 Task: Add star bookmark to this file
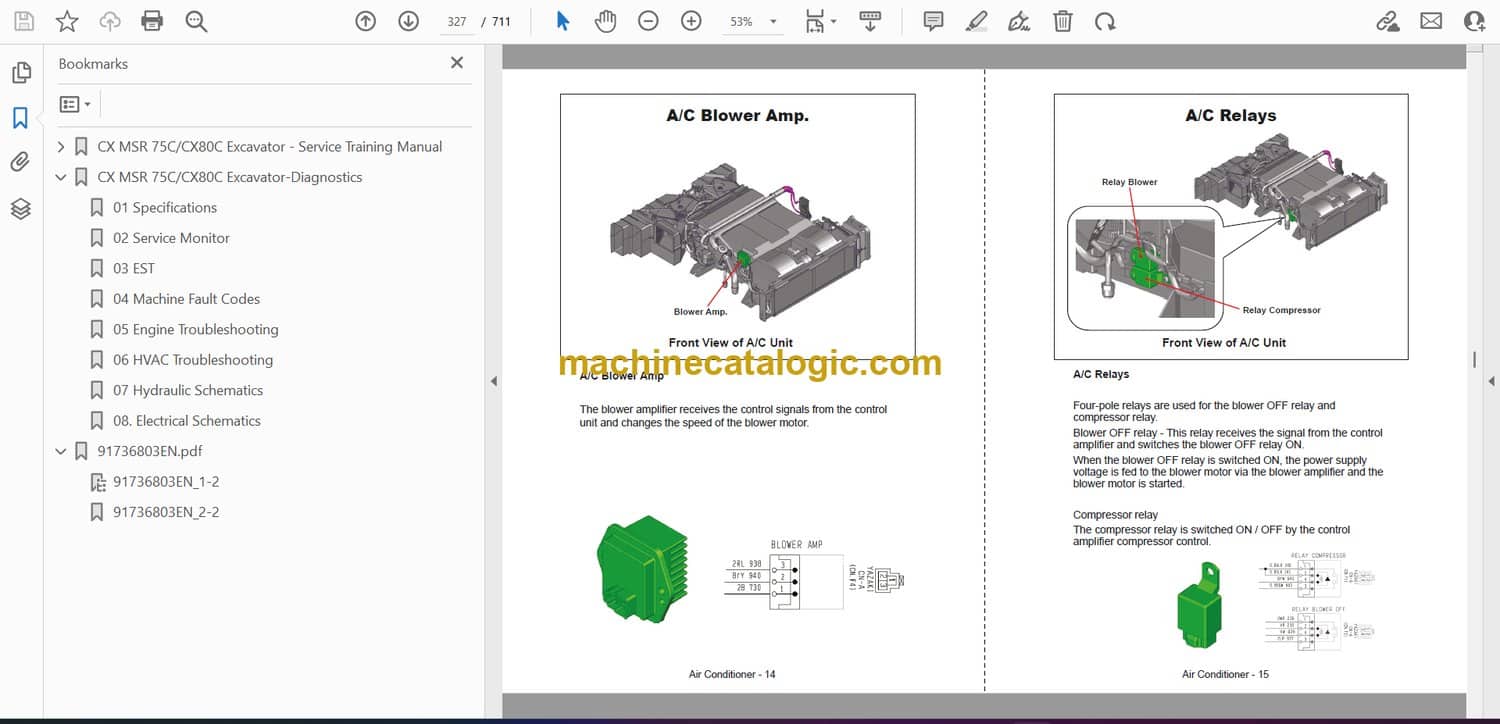[x=66, y=21]
